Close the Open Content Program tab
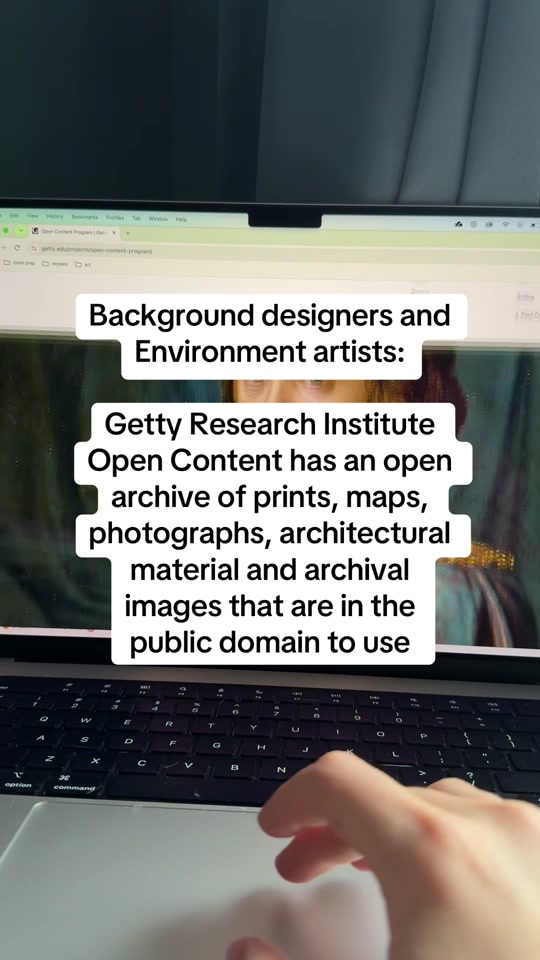The height and width of the screenshot is (960, 540). (x=114, y=233)
